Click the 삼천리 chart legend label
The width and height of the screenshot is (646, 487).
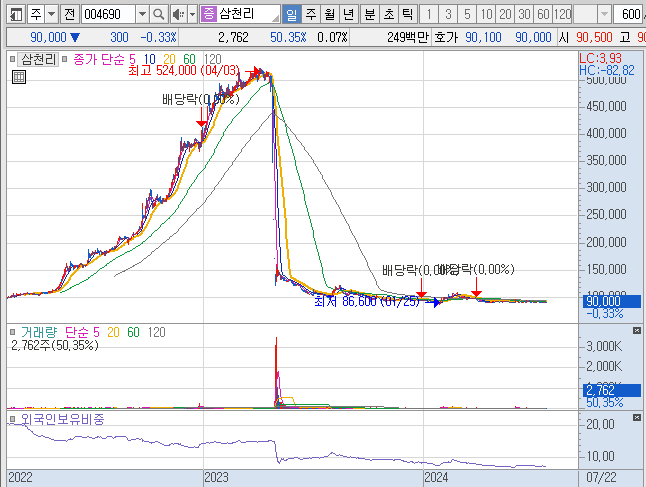click(38, 59)
